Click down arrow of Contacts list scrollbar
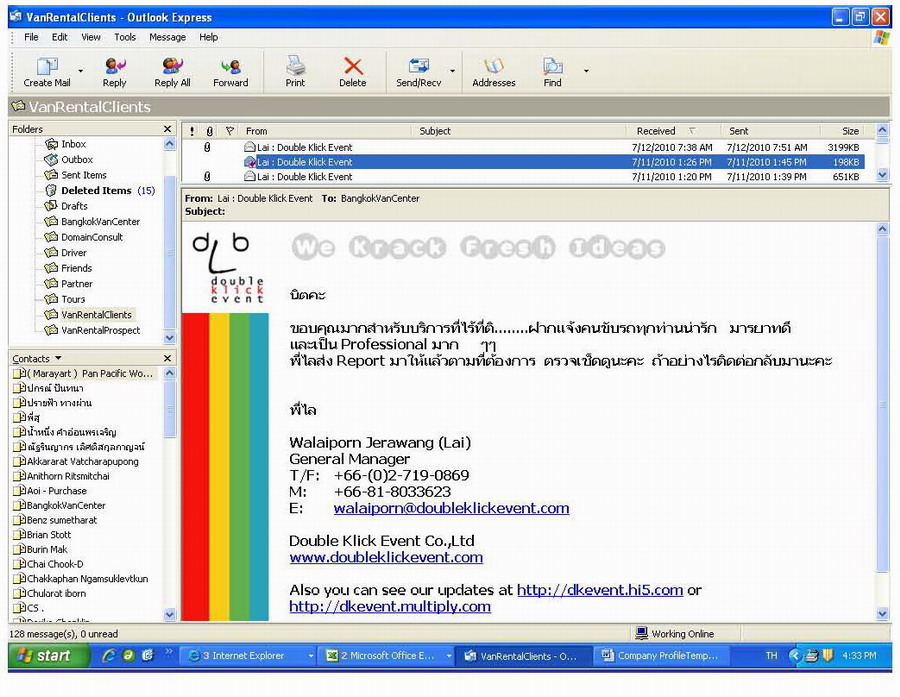Image resolution: width=900 pixels, height=697 pixels. (x=169, y=614)
